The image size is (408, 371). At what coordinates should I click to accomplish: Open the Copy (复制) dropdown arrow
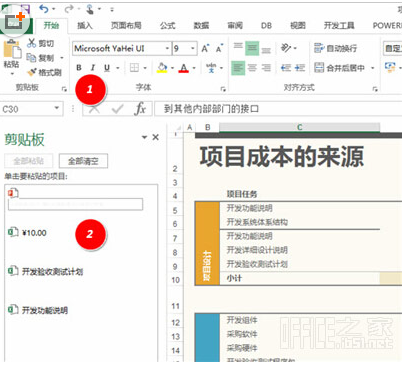click(62, 58)
